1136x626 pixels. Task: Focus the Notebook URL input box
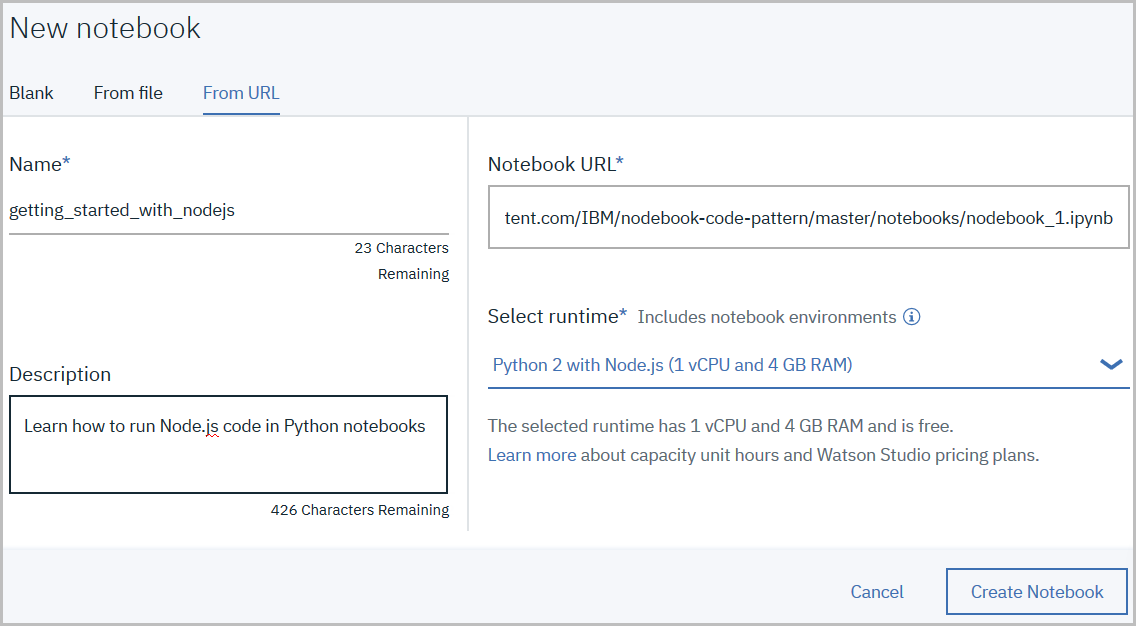808,218
